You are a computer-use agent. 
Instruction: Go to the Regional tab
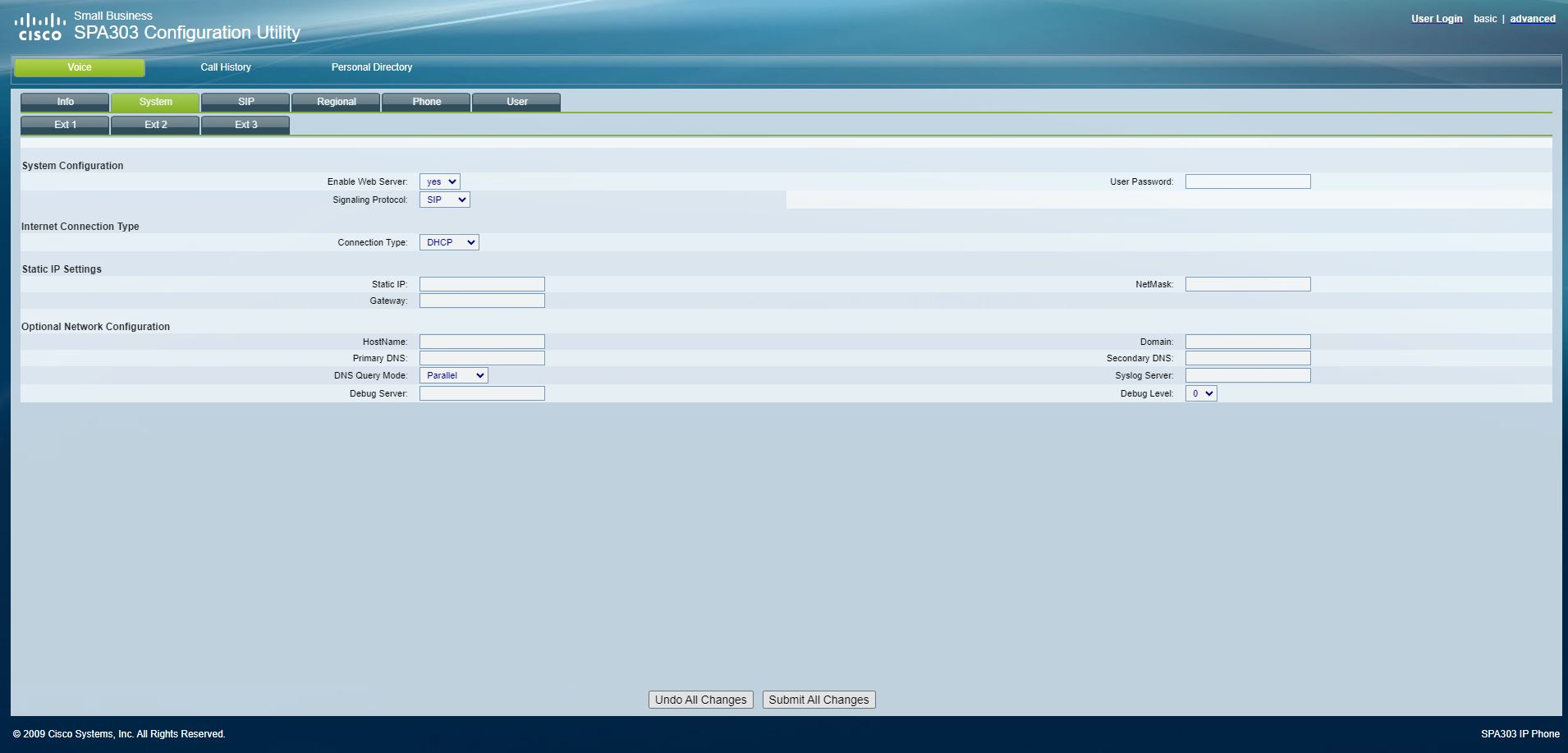coord(336,102)
